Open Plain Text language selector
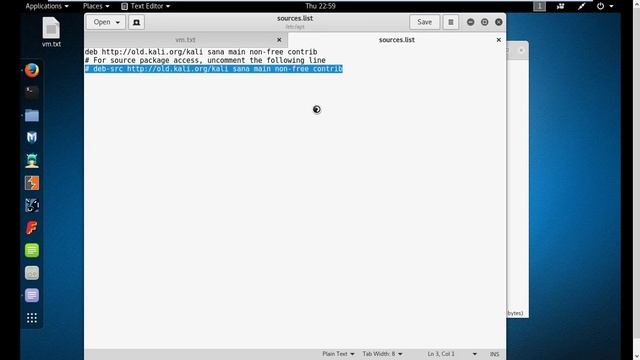The width and height of the screenshot is (640, 360). point(338,354)
